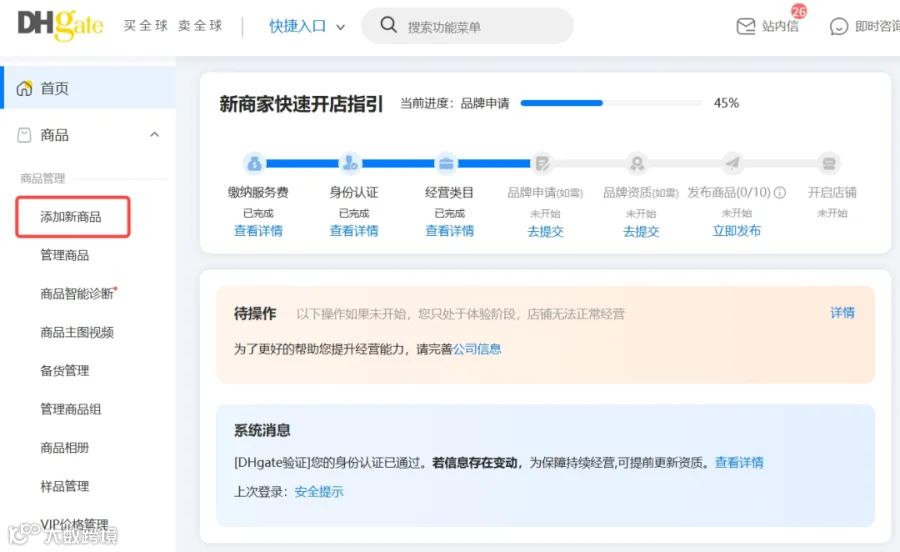Click the 开启店铺 shop step icon
This screenshot has height=552, width=900.
pos(829,164)
